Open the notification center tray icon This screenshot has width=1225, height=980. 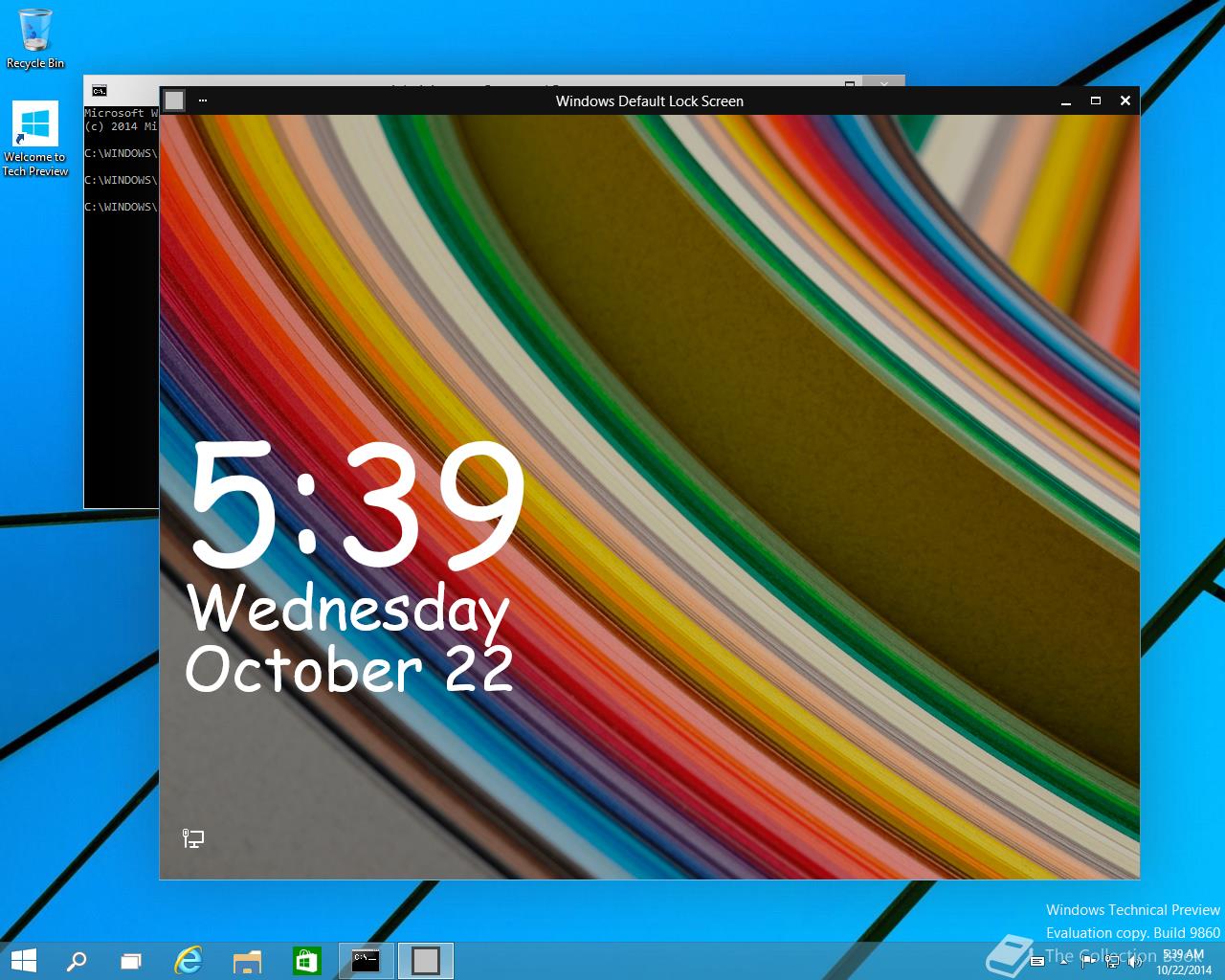click(1037, 962)
